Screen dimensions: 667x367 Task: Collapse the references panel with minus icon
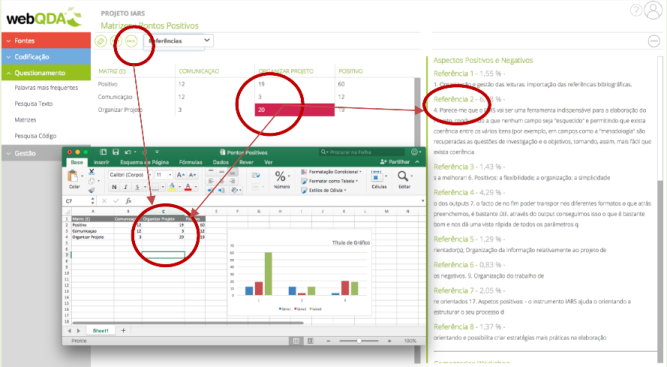pos(653,41)
